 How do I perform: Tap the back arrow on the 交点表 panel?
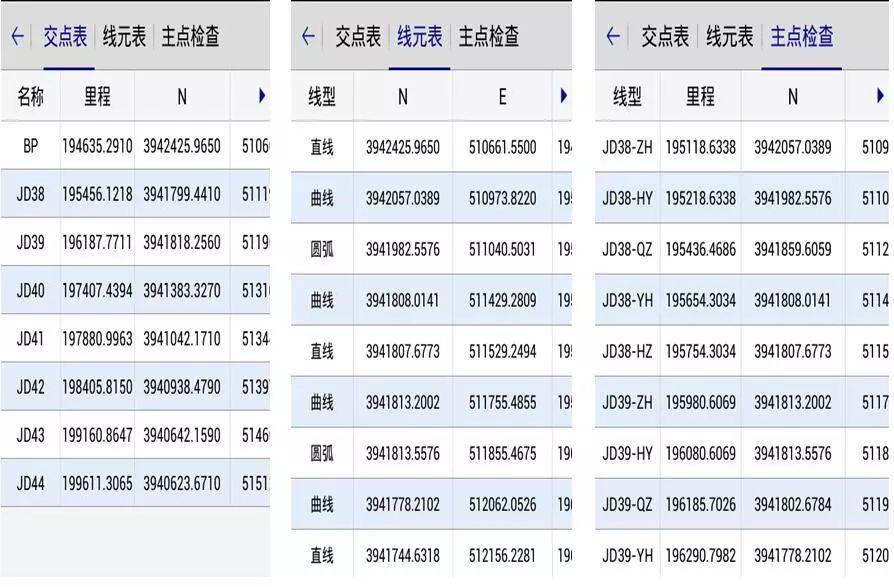point(18,33)
